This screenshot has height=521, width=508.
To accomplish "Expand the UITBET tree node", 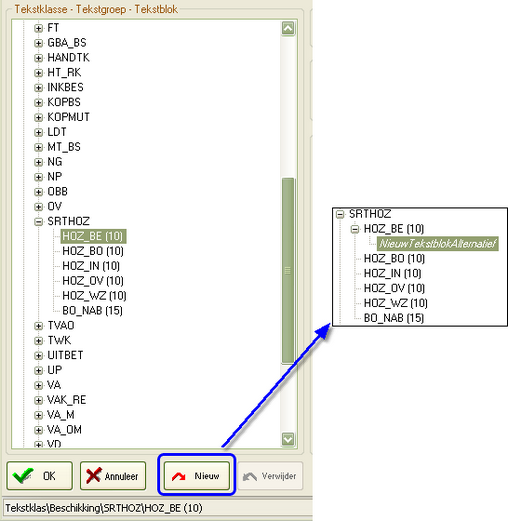I will [x=38, y=356].
